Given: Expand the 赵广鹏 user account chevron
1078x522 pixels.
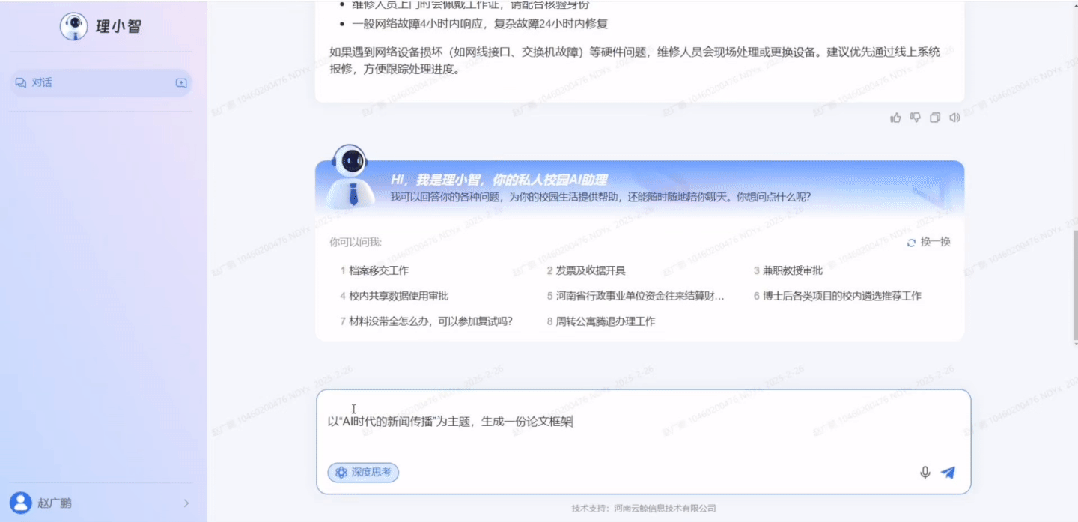Looking at the screenshot, I should (x=186, y=503).
